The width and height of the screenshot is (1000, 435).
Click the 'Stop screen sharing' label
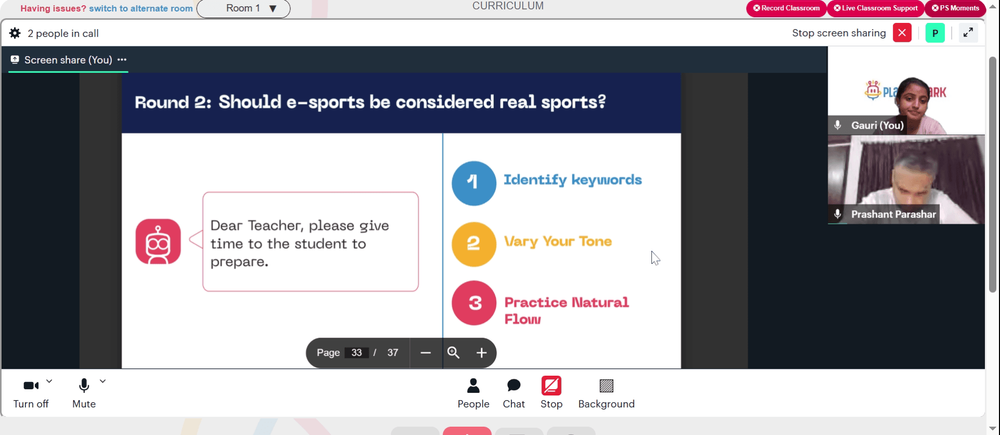839,33
